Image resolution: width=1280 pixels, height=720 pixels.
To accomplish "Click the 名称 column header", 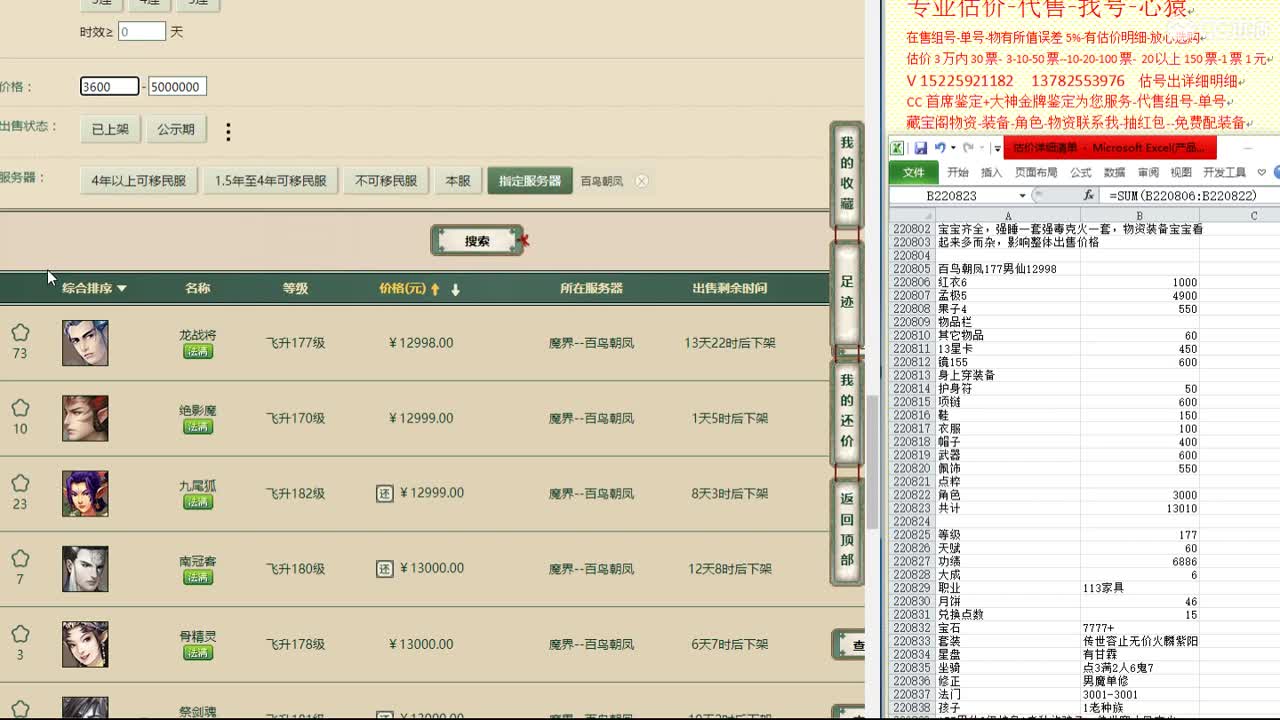I will point(198,288).
